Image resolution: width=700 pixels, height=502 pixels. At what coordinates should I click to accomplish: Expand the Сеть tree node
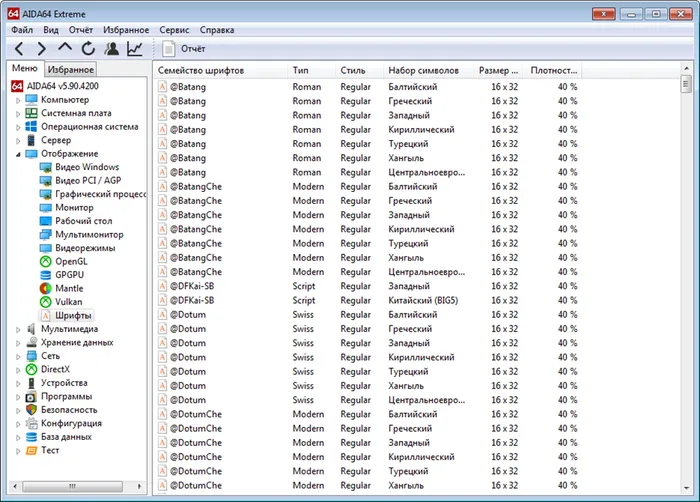(18, 356)
